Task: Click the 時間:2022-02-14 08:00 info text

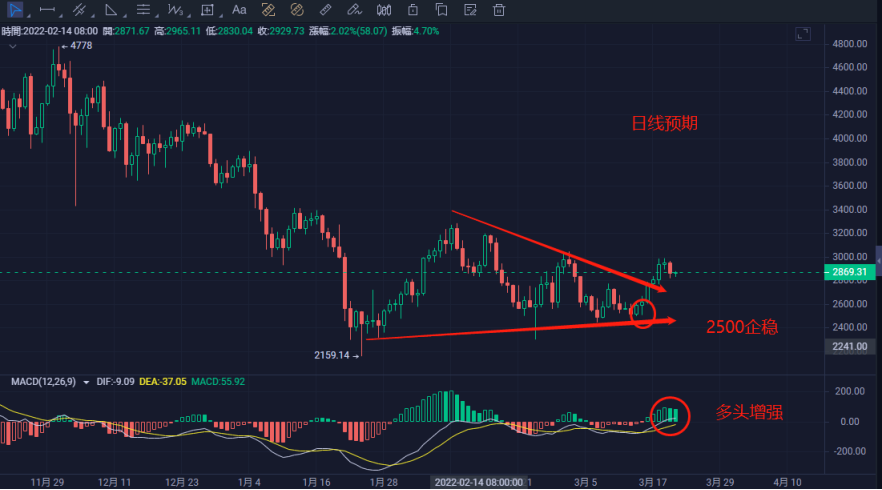Action: pyautogui.click(x=50, y=31)
